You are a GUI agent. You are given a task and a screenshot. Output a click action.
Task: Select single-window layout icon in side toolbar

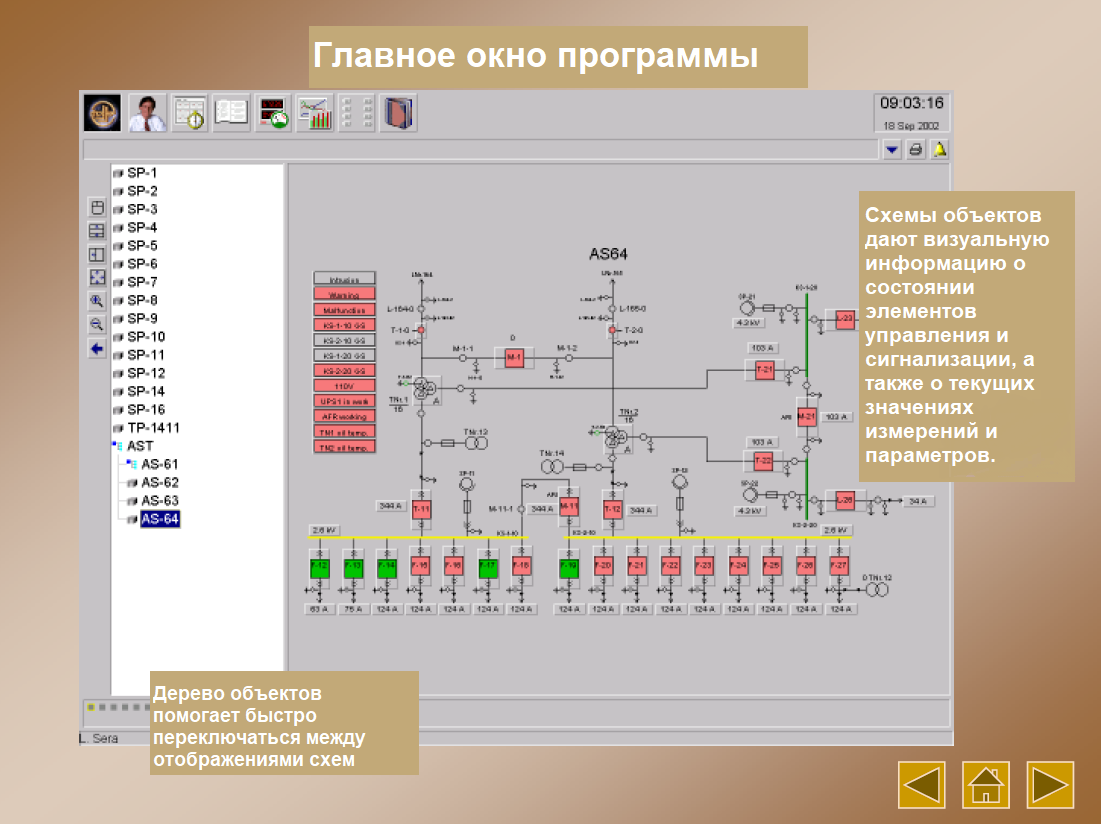click(97, 208)
